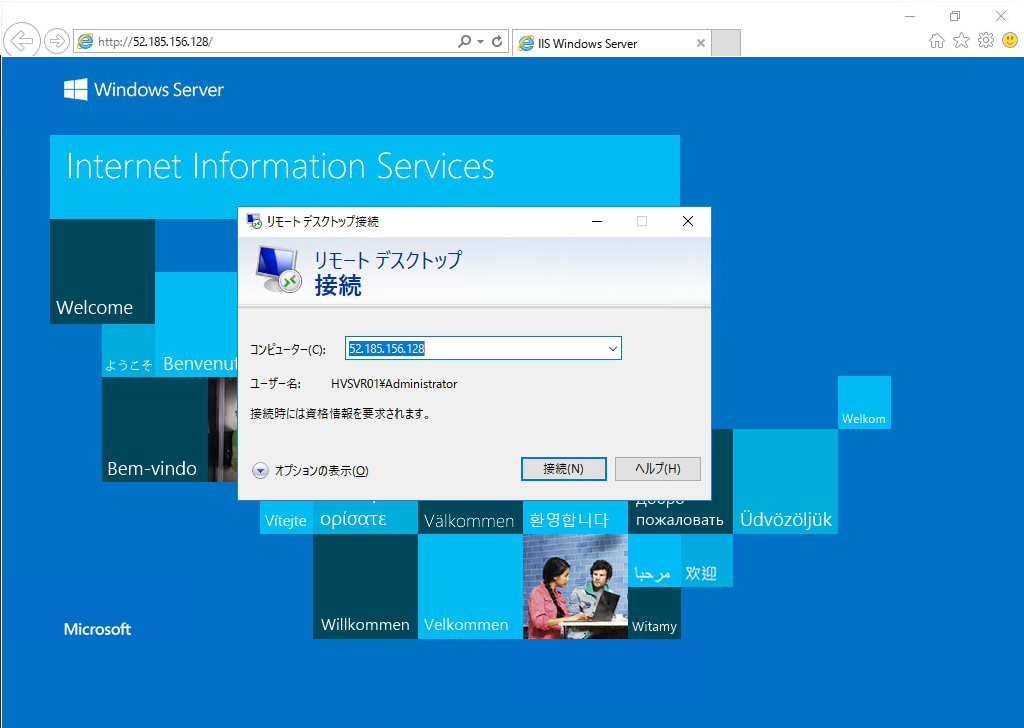
Task: Click the Vítejte tile
Action: click(x=286, y=518)
